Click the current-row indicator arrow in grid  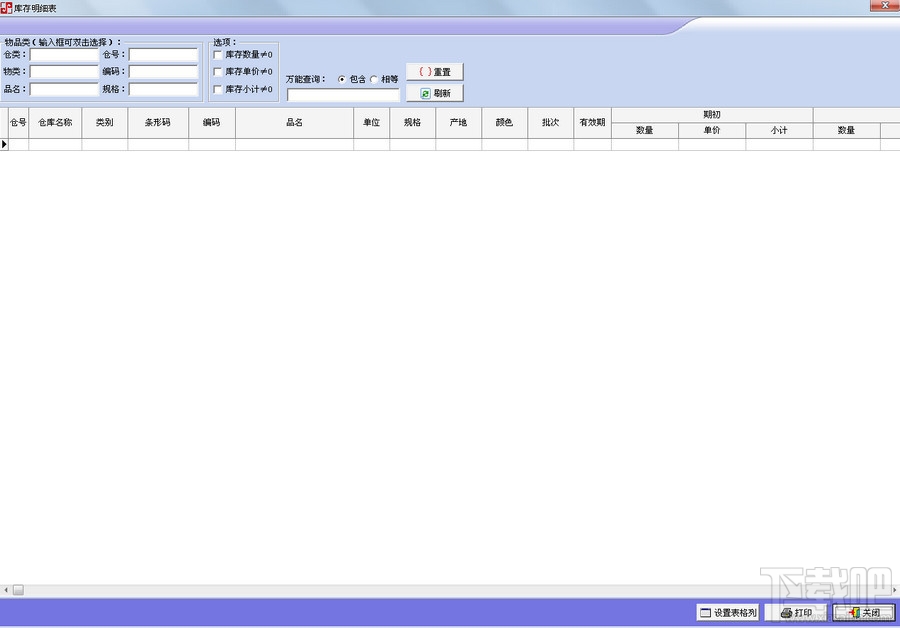pos(4,144)
